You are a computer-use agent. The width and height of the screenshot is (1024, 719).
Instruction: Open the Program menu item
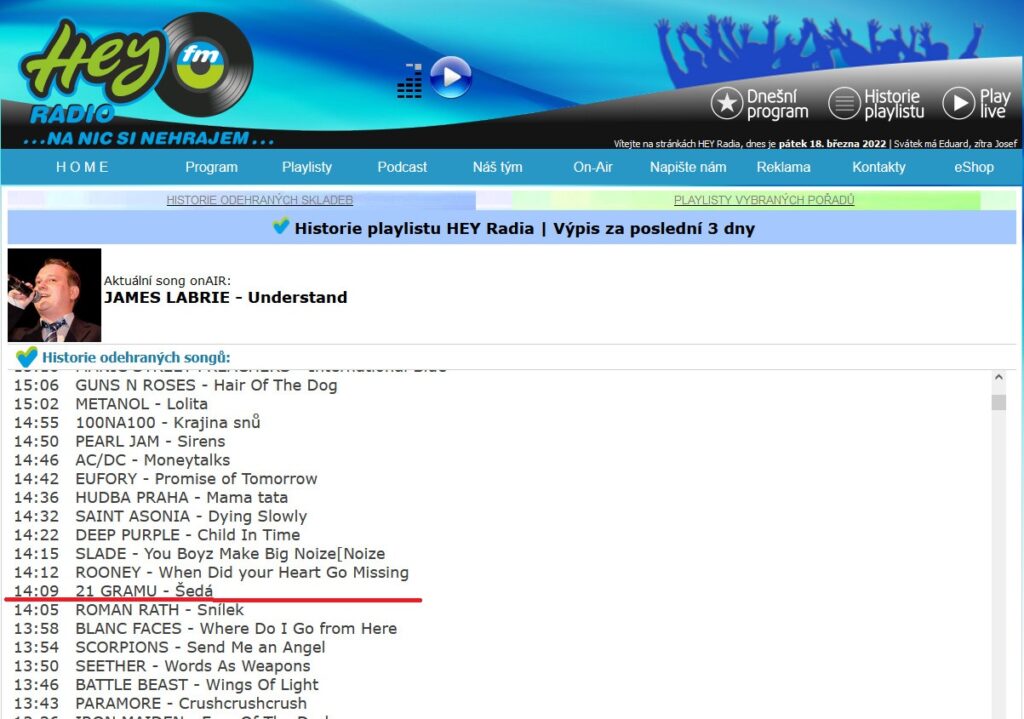[x=212, y=167]
